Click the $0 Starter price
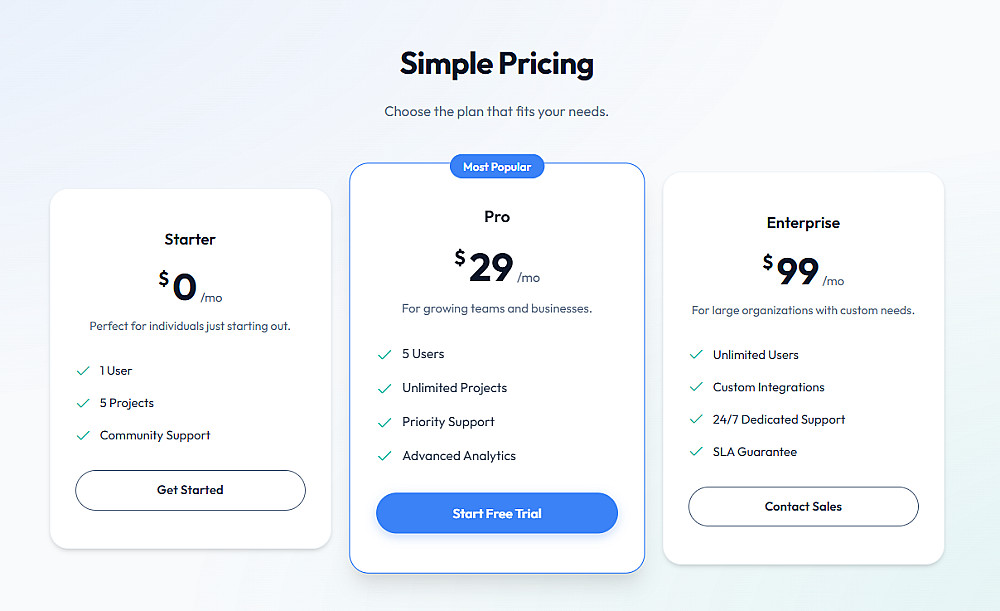The image size is (1000, 611). tap(184, 286)
